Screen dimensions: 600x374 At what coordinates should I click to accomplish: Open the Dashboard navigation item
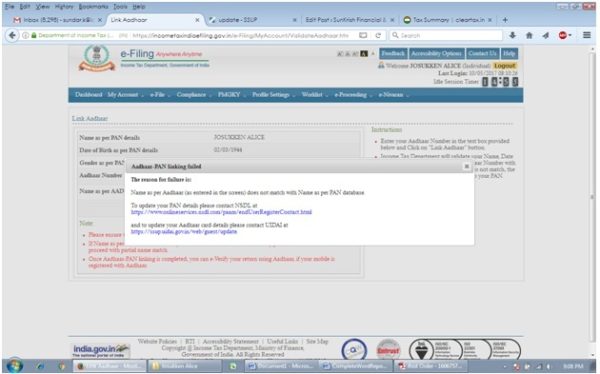pyautogui.click(x=88, y=95)
